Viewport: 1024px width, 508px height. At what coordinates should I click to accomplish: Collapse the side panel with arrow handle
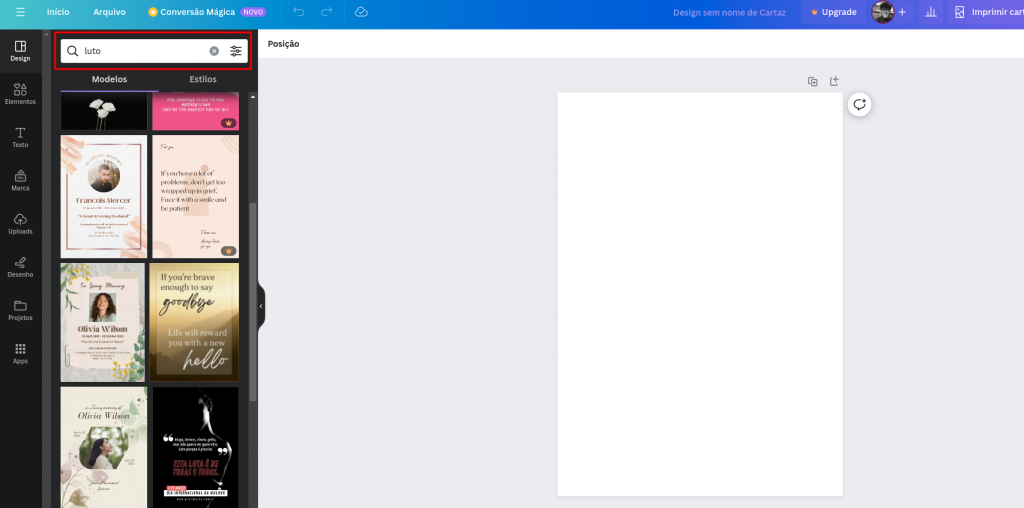click(x=261, y=306)
